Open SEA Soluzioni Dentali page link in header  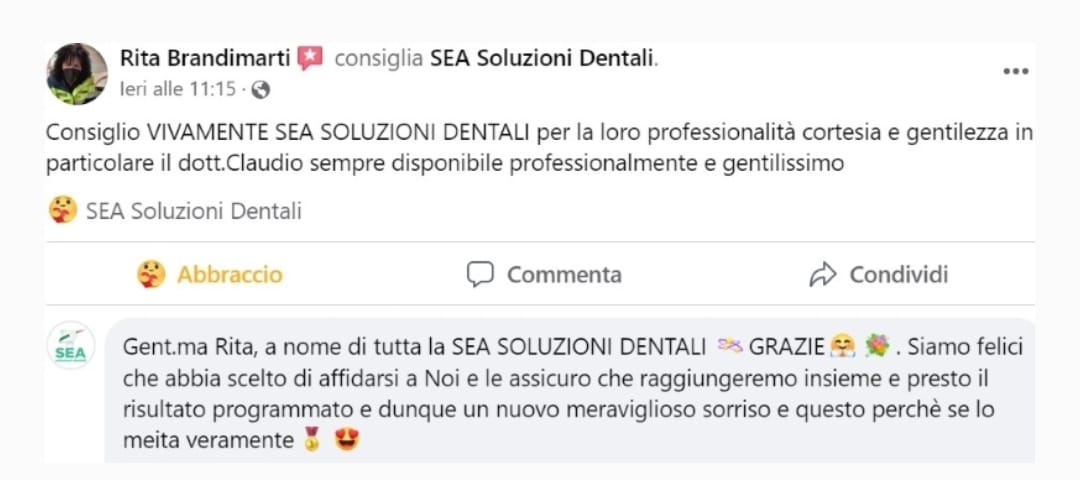(541, 59)
